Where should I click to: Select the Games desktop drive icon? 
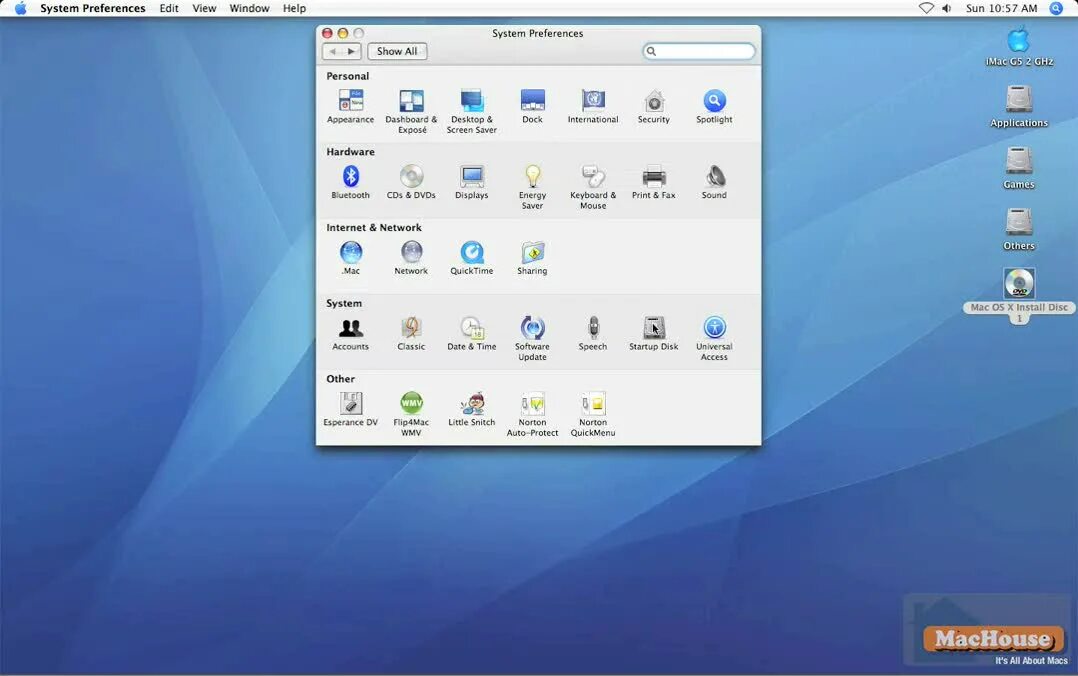coord(1019,168)
